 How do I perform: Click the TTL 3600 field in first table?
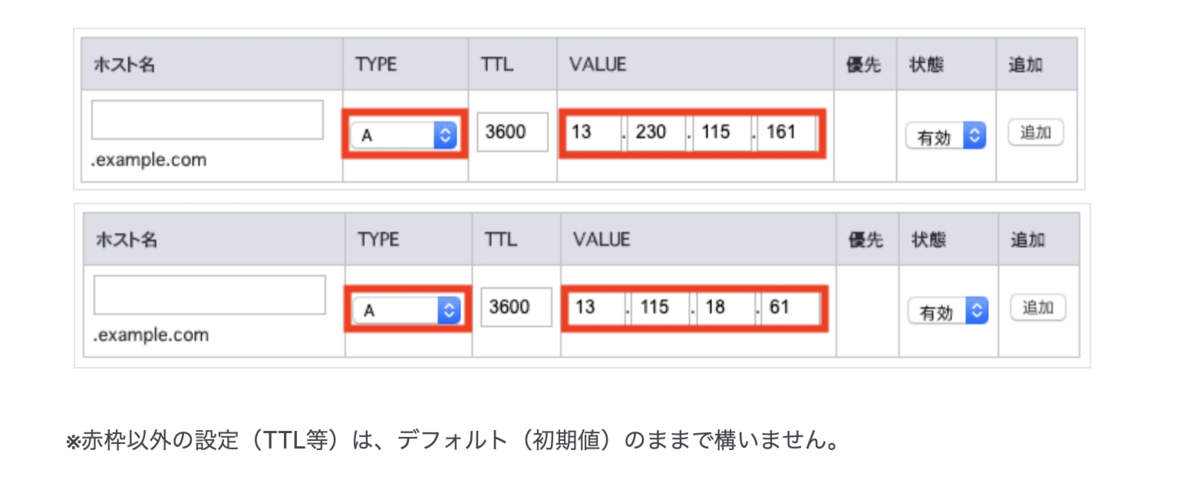click(513, 132)
